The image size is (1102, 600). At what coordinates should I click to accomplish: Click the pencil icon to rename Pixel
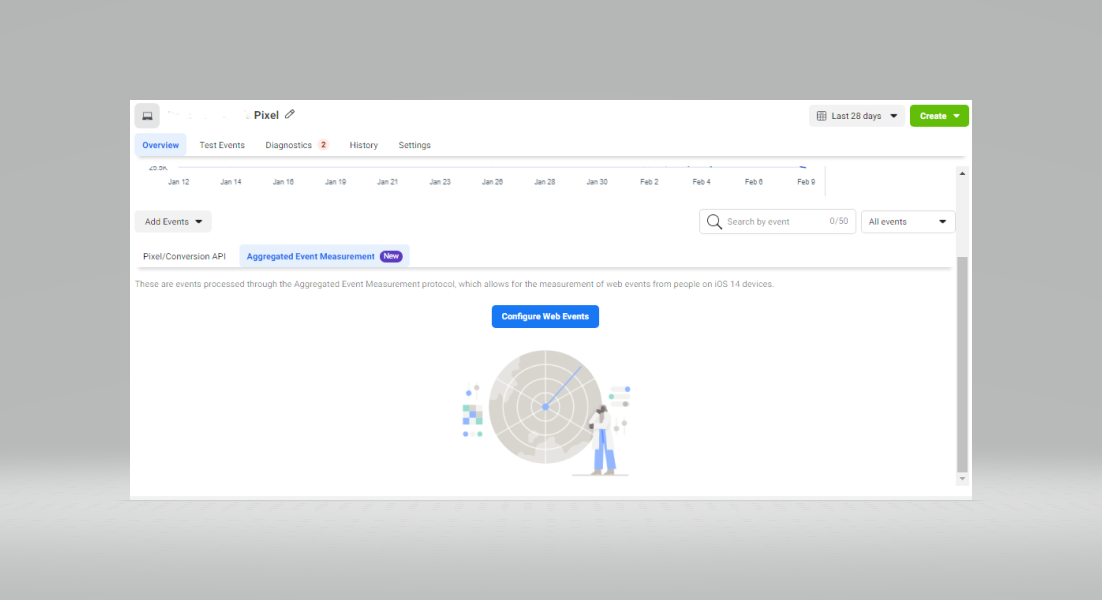(290, 115)
